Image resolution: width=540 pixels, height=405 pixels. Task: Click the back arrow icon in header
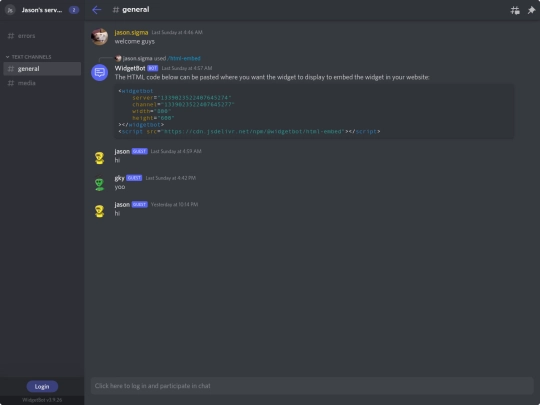96,10
